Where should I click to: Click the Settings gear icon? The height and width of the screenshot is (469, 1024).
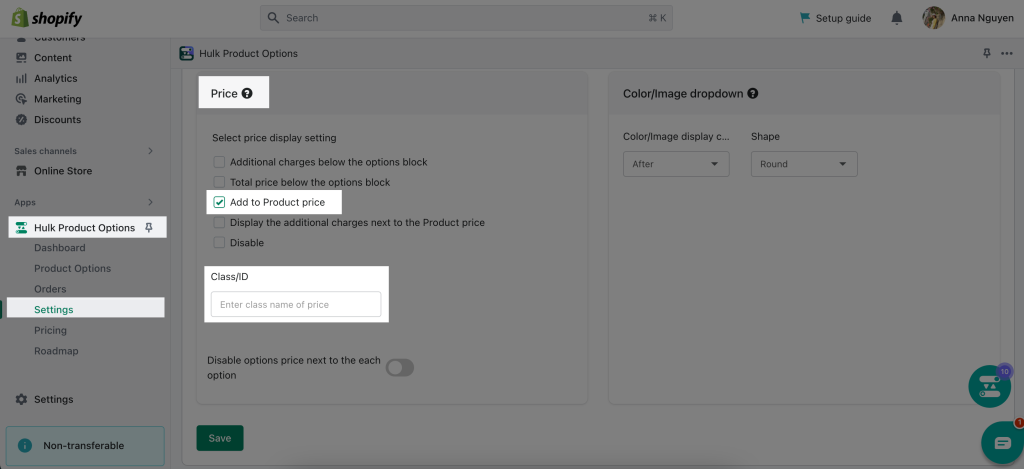click(21, 399)
